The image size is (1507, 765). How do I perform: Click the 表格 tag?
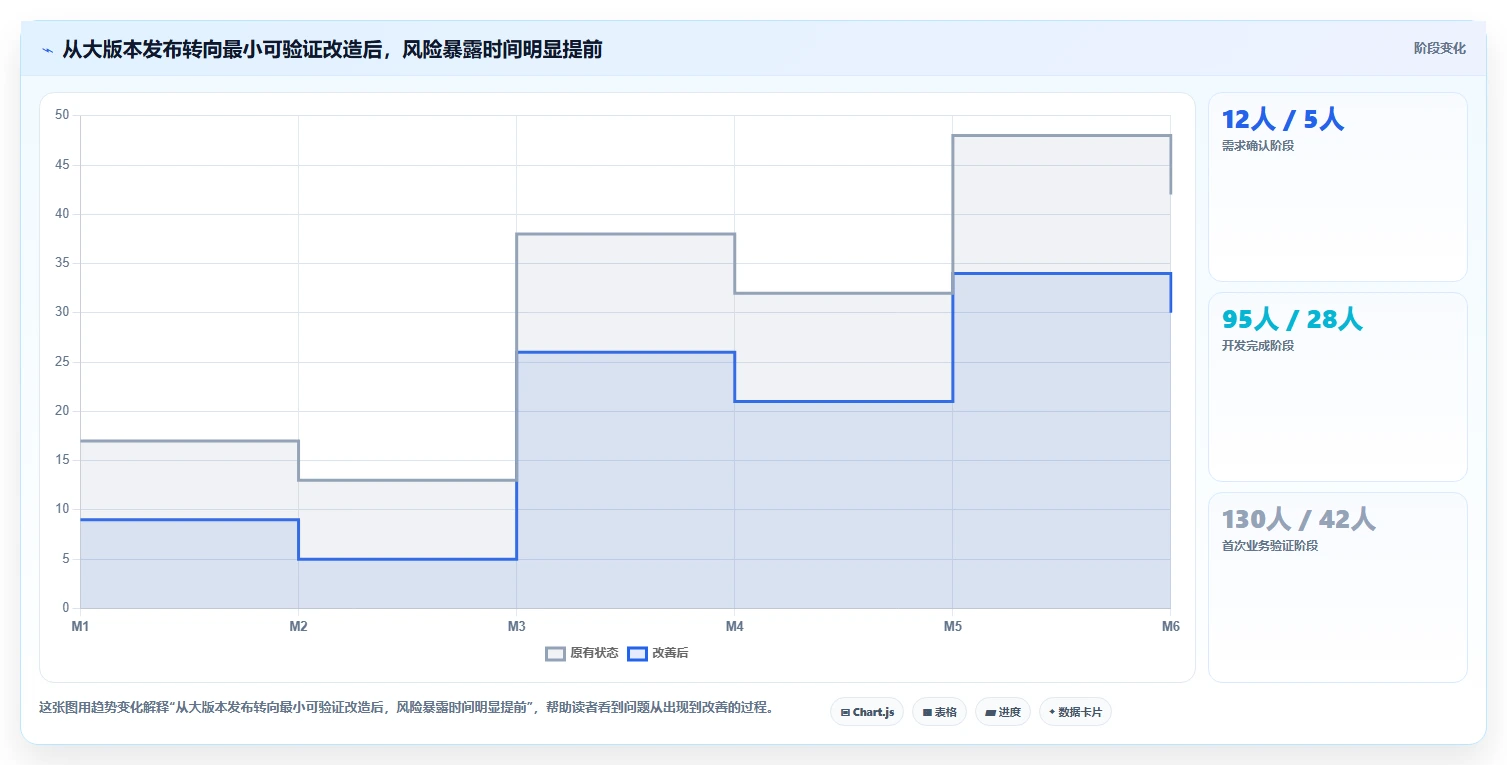(x=939, y=712)
